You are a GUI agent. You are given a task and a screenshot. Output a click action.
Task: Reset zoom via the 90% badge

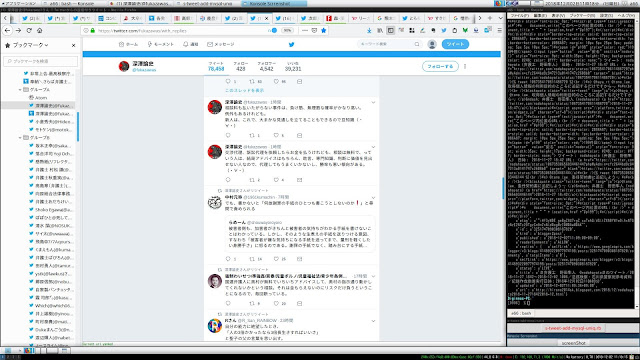pyautogui.click(x=288, y=31)
